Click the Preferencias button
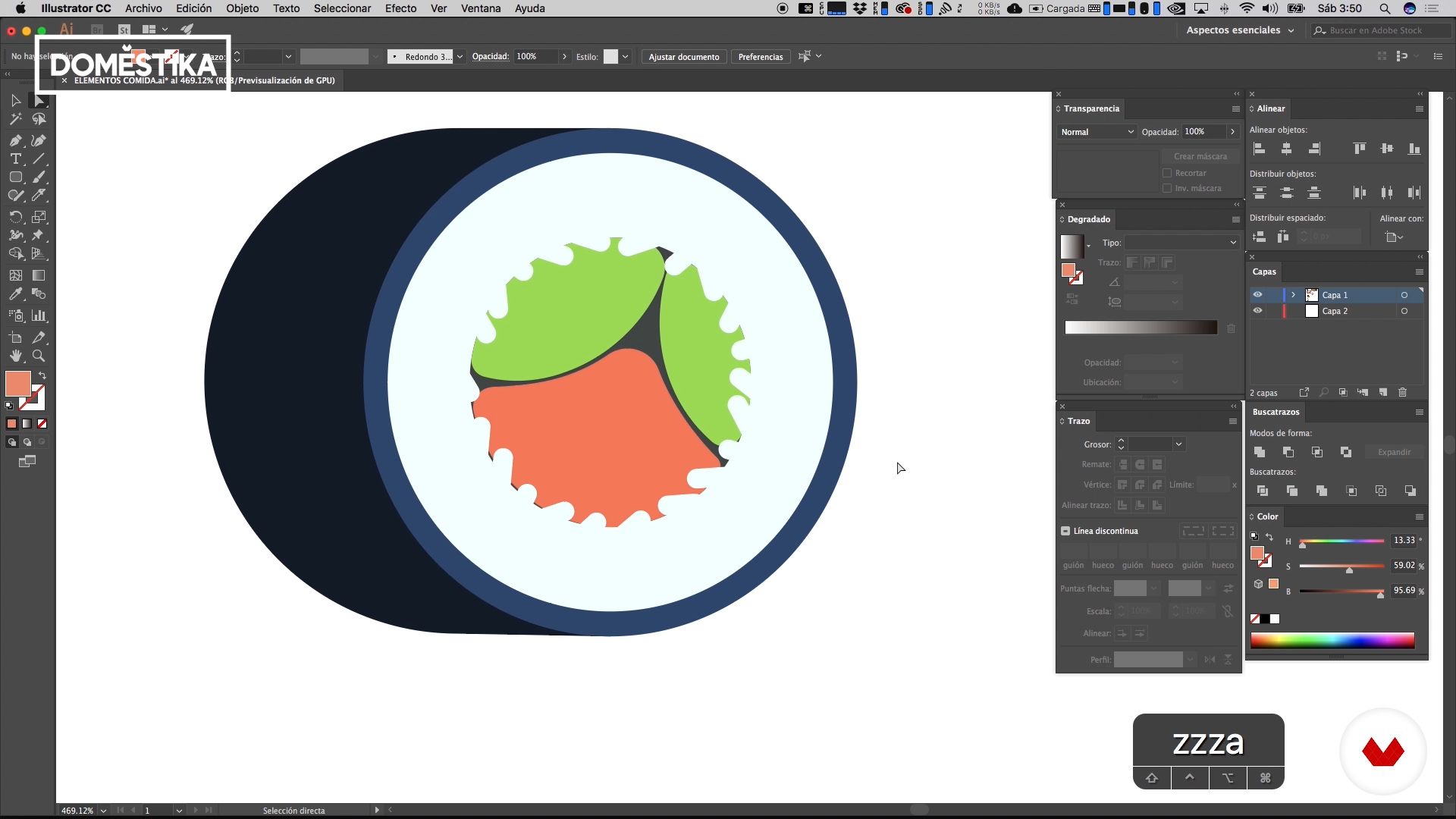This screenshot has height=819, width=1456. (760, 57)
